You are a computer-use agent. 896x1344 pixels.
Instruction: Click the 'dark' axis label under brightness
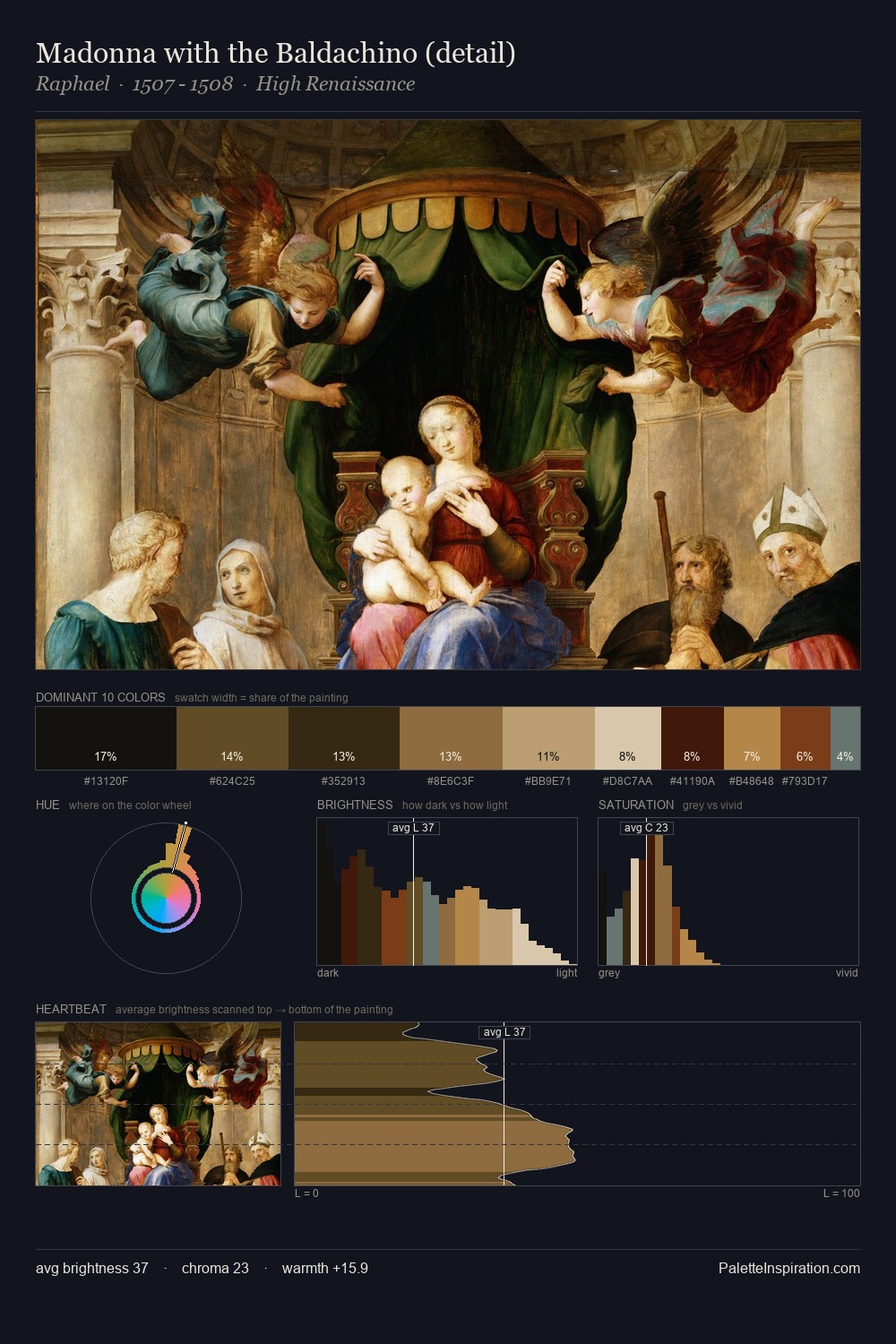tap(328, 973)
